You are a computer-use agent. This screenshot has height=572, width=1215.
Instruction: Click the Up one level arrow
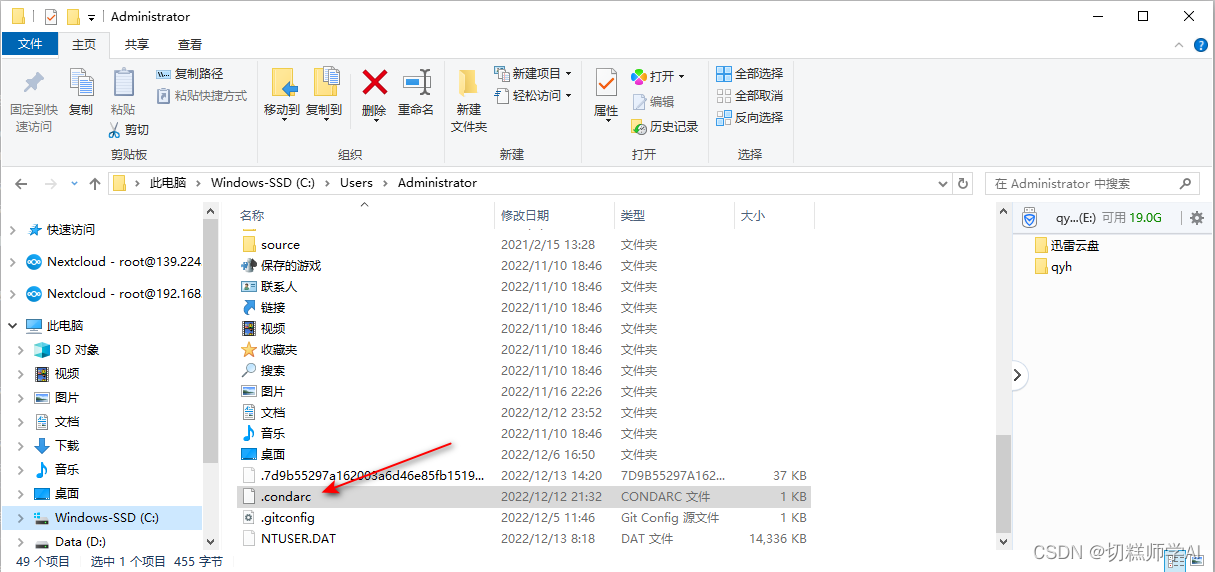[x=95, y=184]
